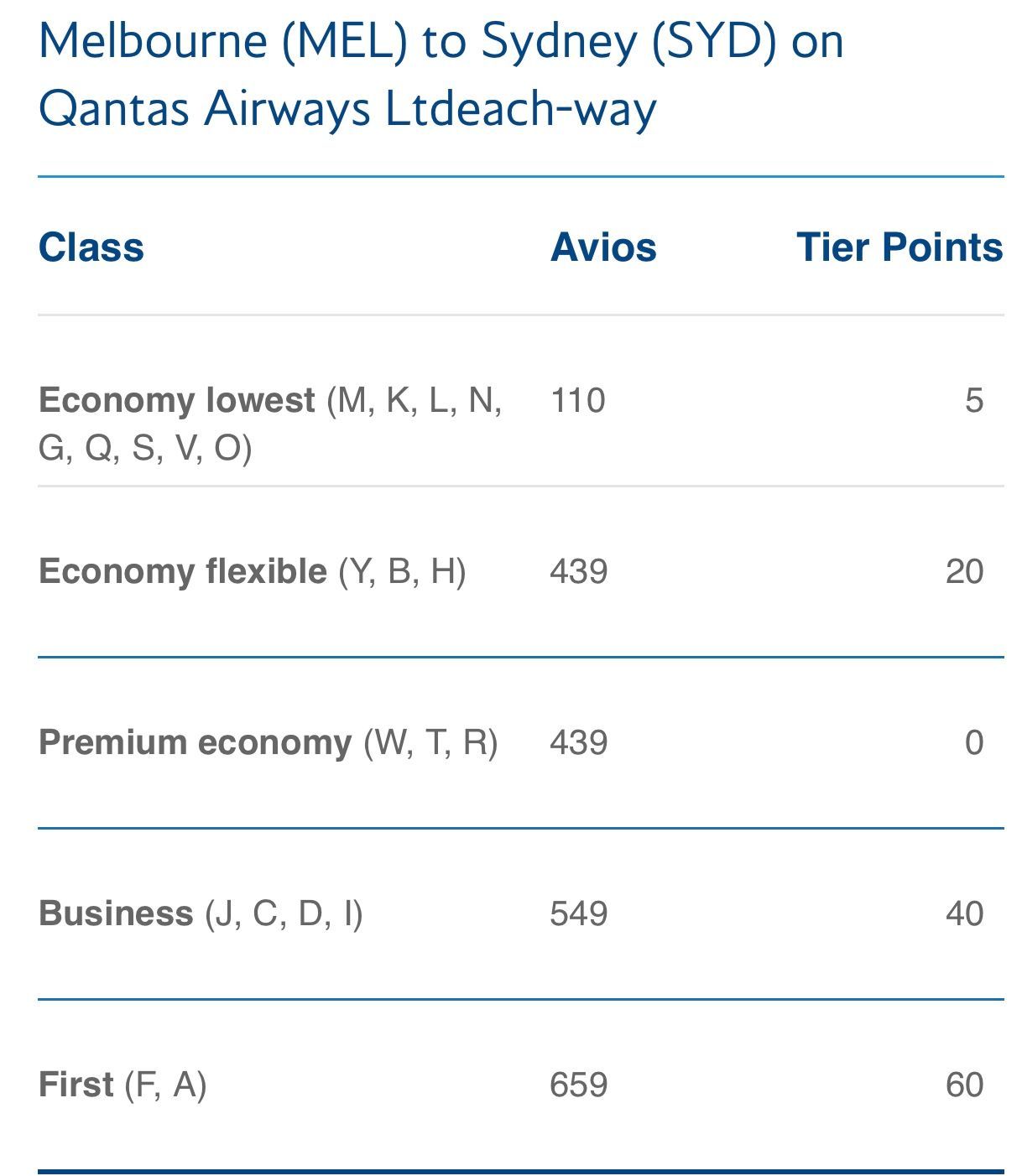Click the Tier Points column header

coord(899,247)
